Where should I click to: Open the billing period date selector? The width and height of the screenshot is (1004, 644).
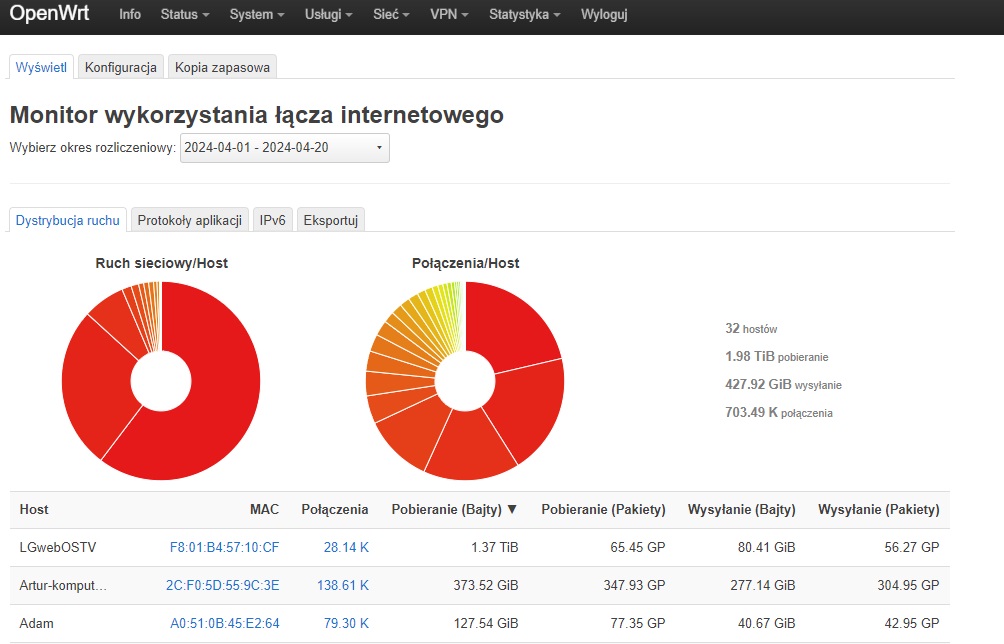point(284,148)
